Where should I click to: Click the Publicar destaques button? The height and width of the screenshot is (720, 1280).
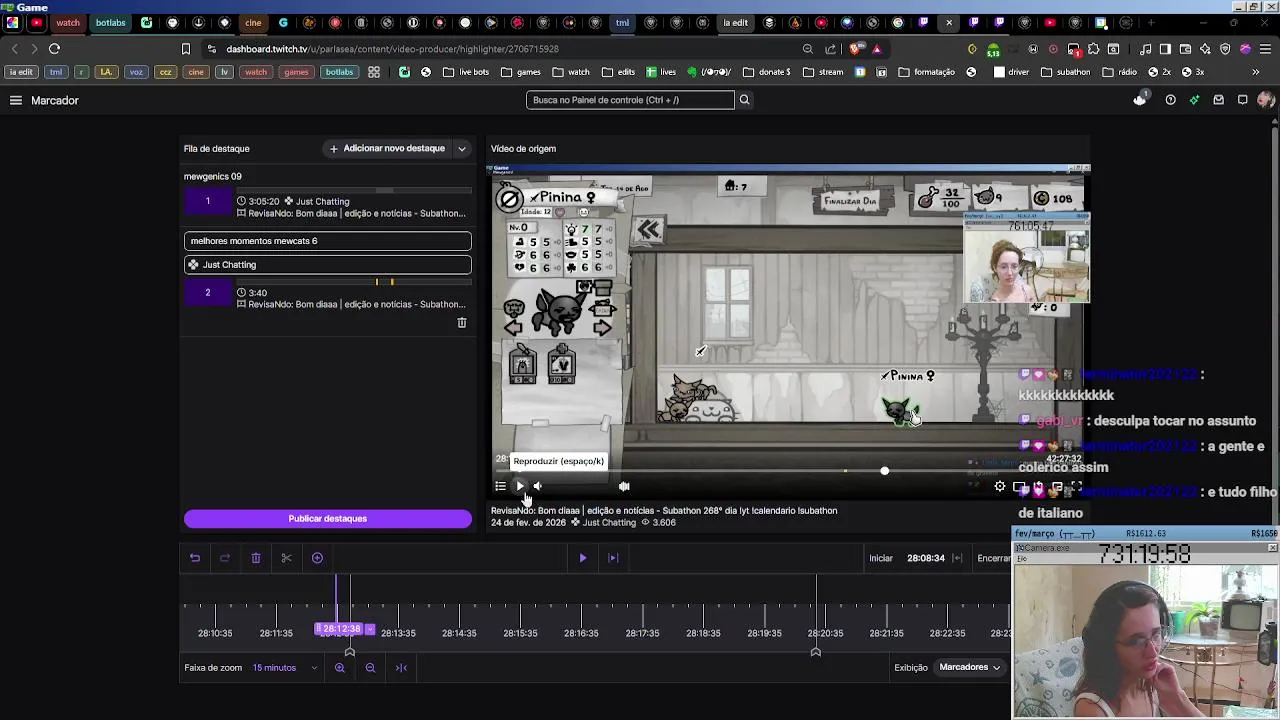coord(328,518)
